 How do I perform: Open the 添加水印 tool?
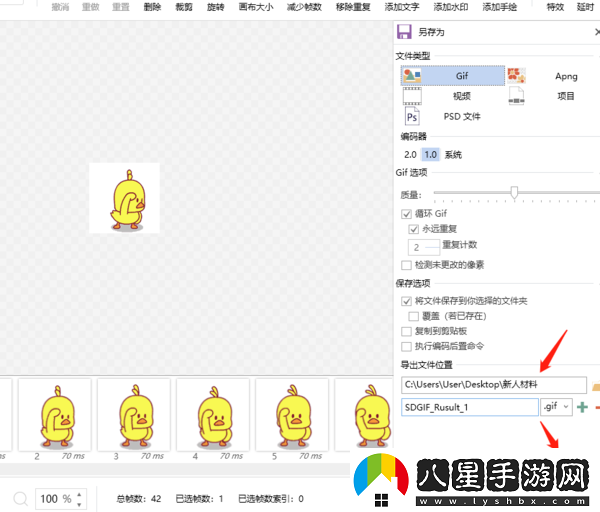[451, 7]
